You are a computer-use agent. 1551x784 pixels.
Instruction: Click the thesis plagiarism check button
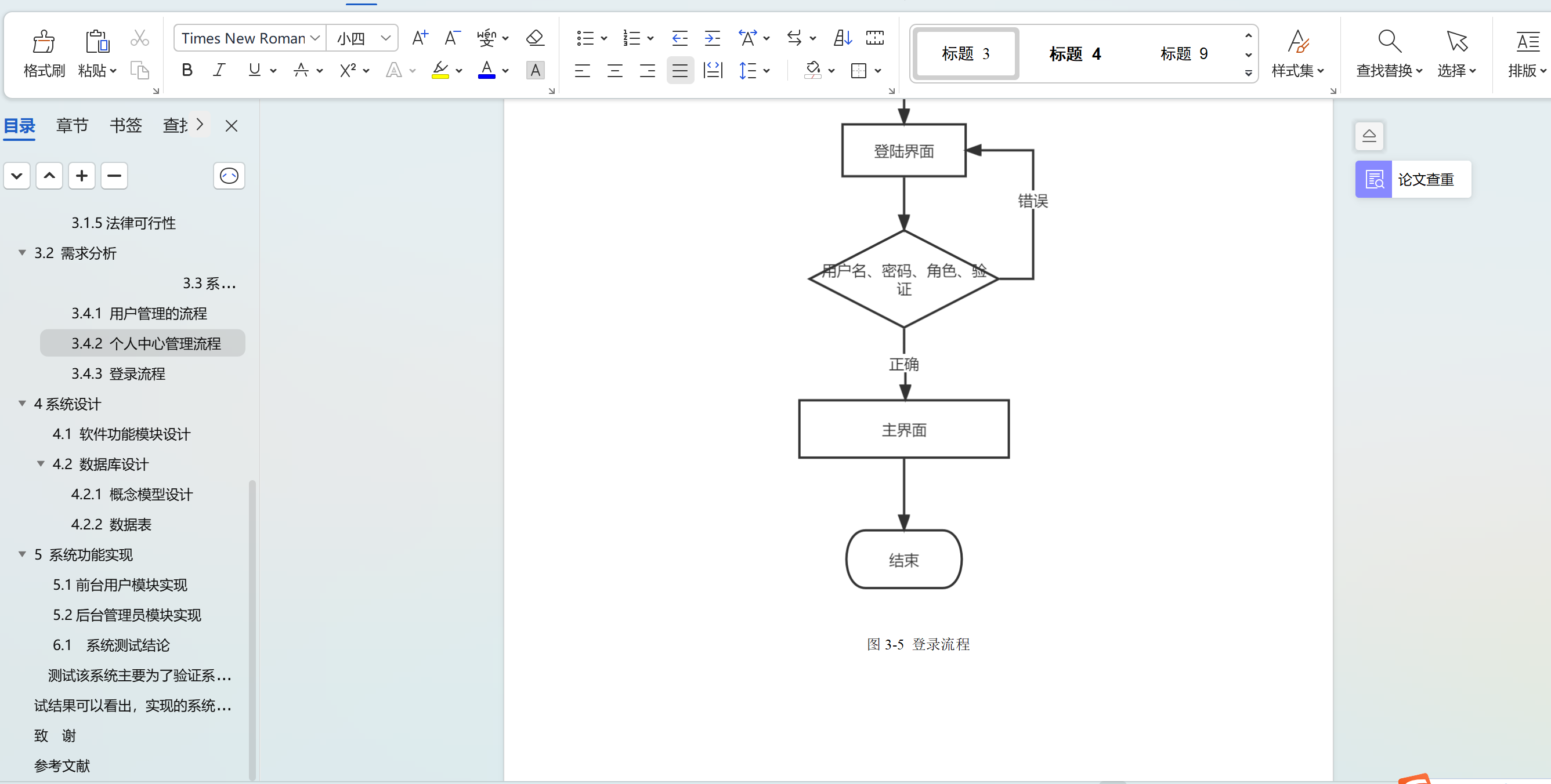point(1412,179)
